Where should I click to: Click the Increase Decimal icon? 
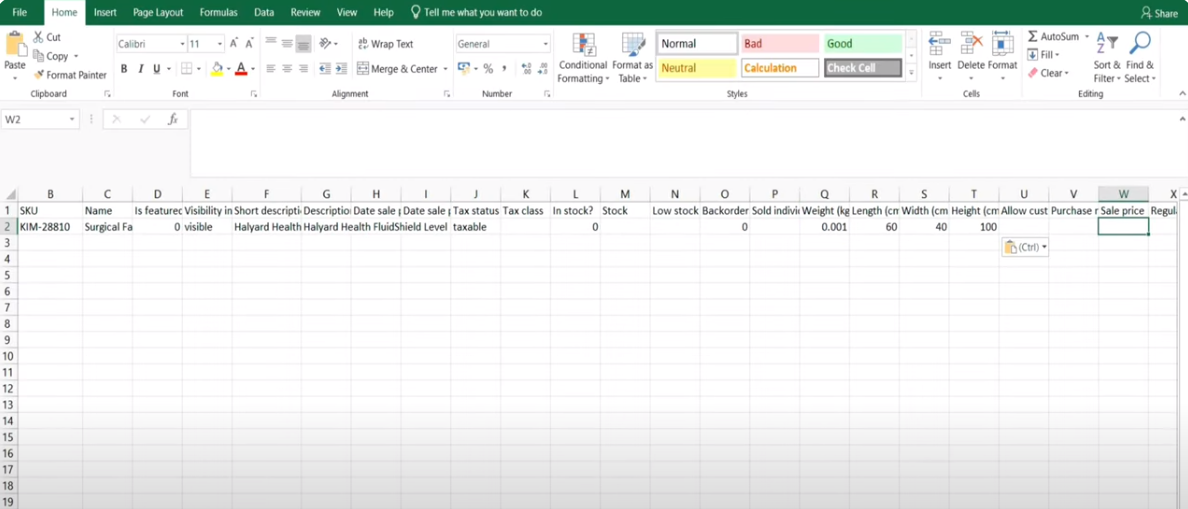point(527,69)
